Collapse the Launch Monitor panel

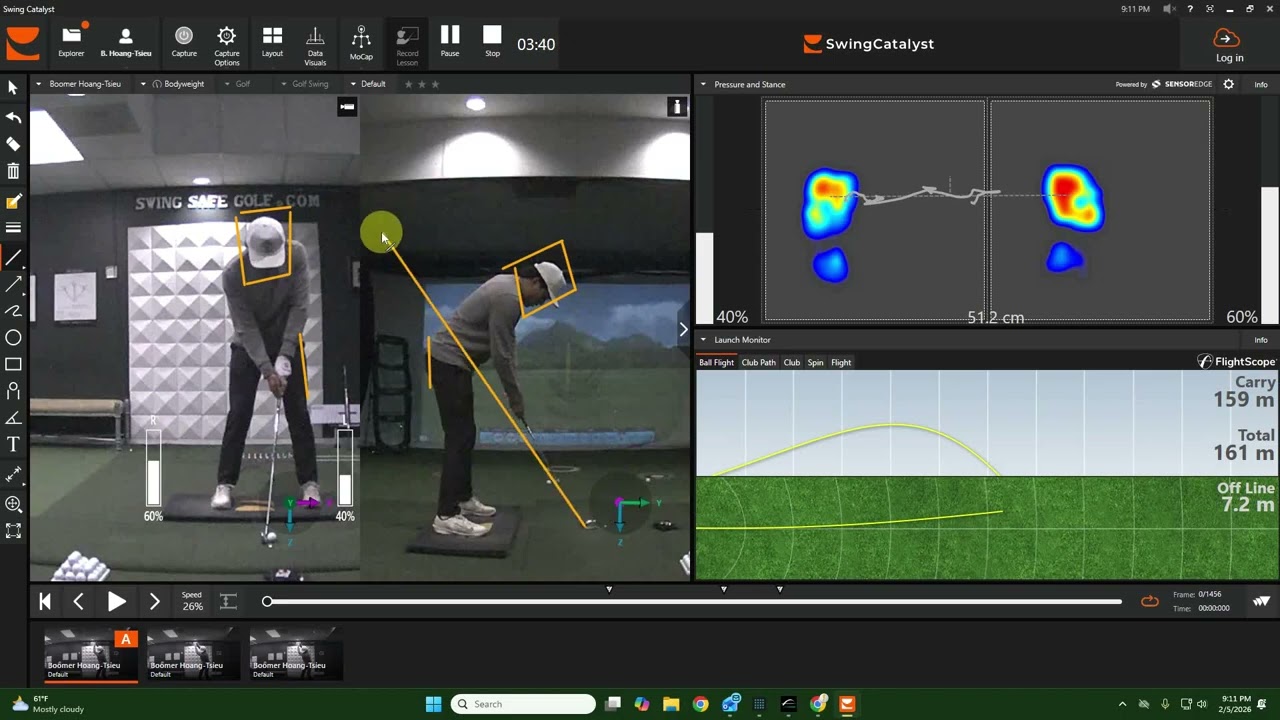tap(703, 340)
